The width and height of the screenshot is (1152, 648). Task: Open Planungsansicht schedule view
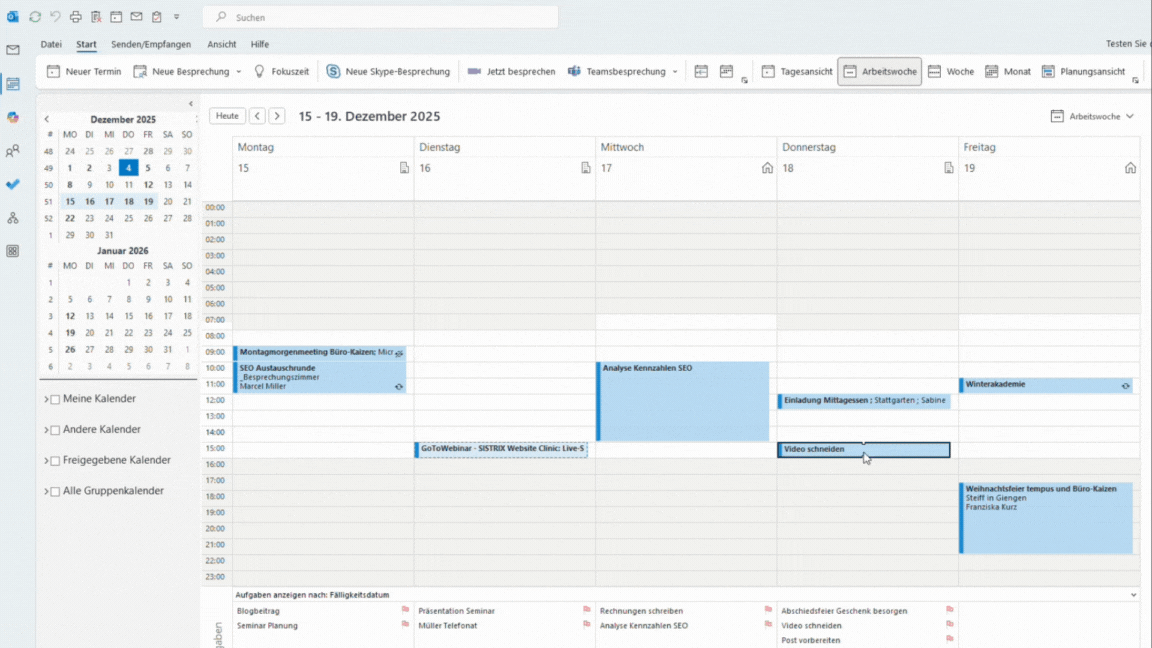(x=1083, y=72)
